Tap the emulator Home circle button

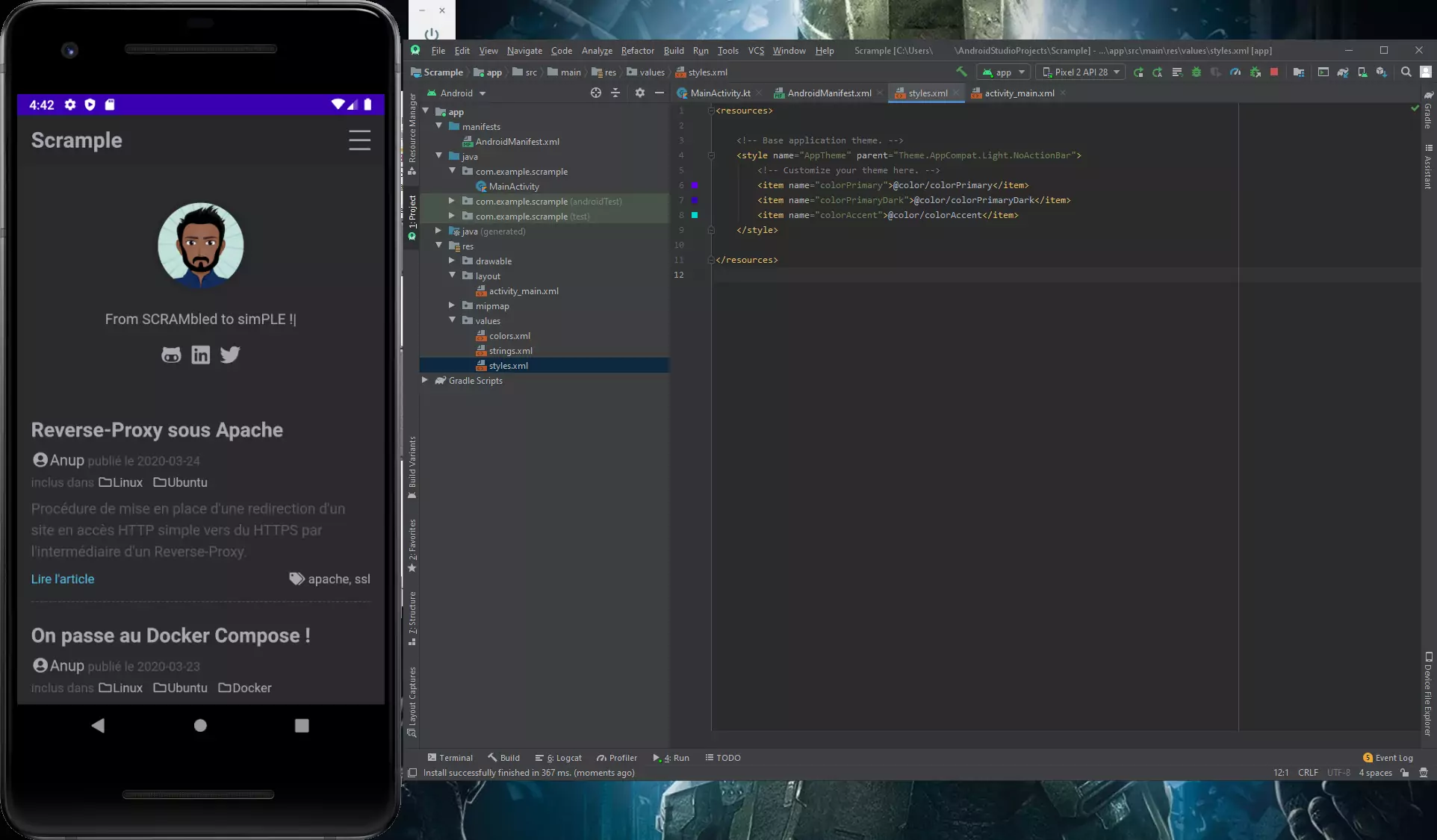[x=200, y=725]
